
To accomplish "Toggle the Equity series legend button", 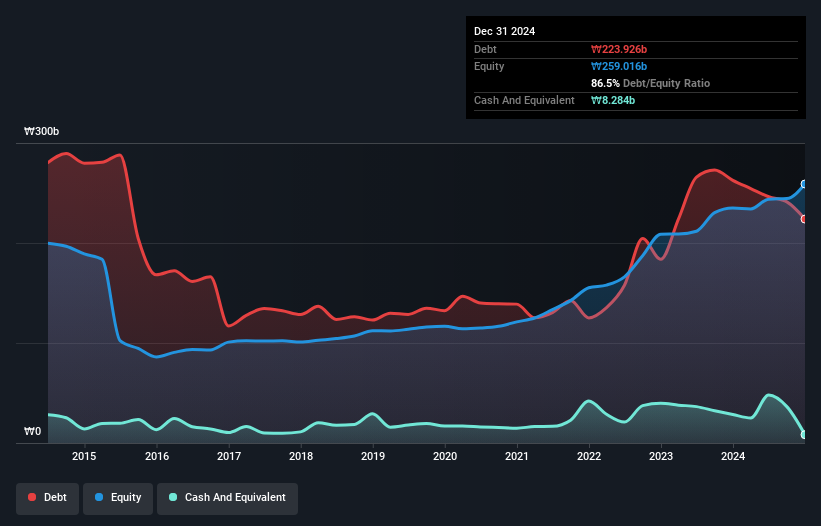I will coord(118,498).
